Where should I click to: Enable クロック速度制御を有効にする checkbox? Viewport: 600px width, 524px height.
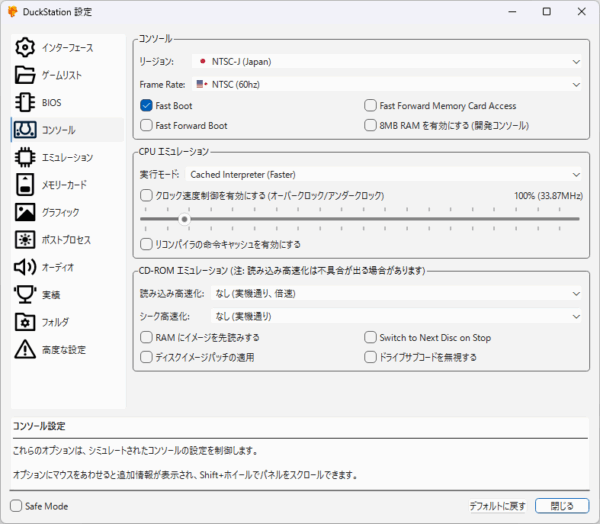click(x=146, y=196)
